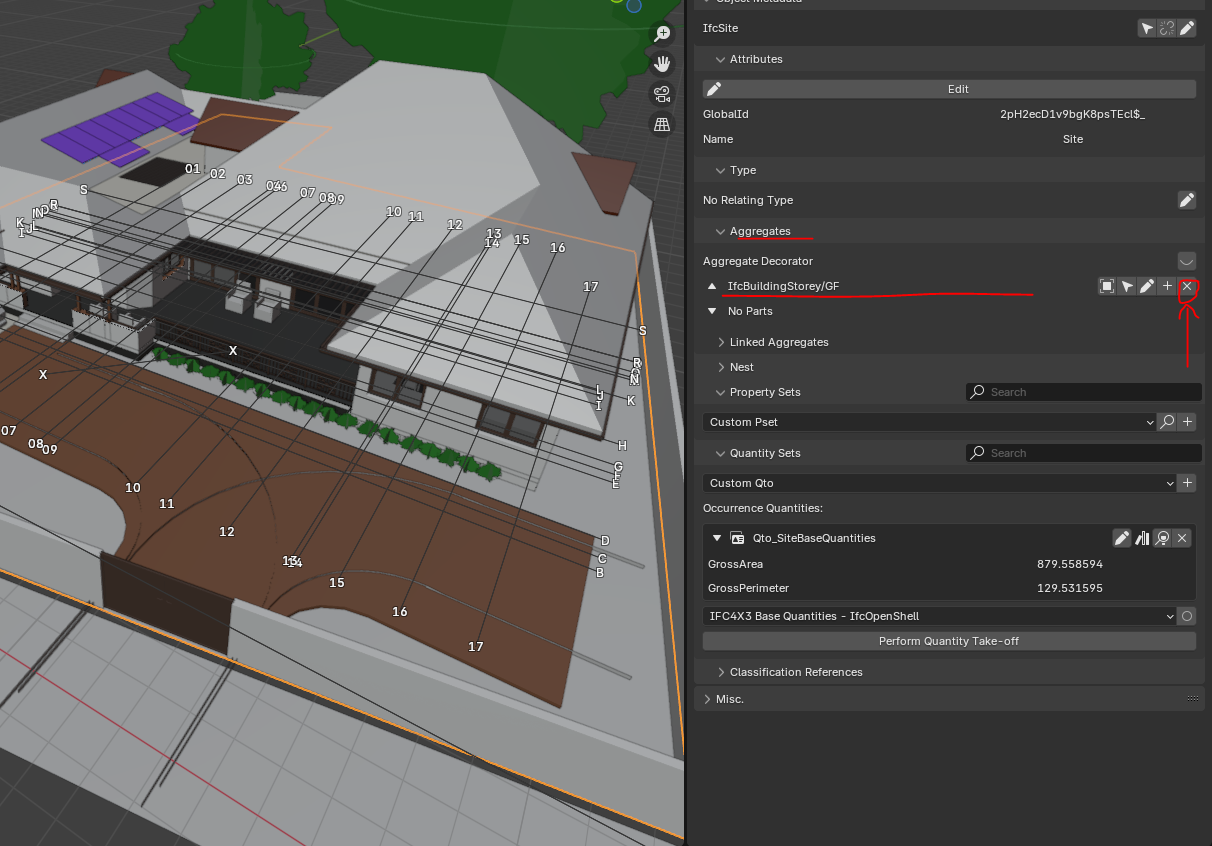Expand the Misc. panel
Screen dimensions: 1212x846
click(x=707, y=699)
